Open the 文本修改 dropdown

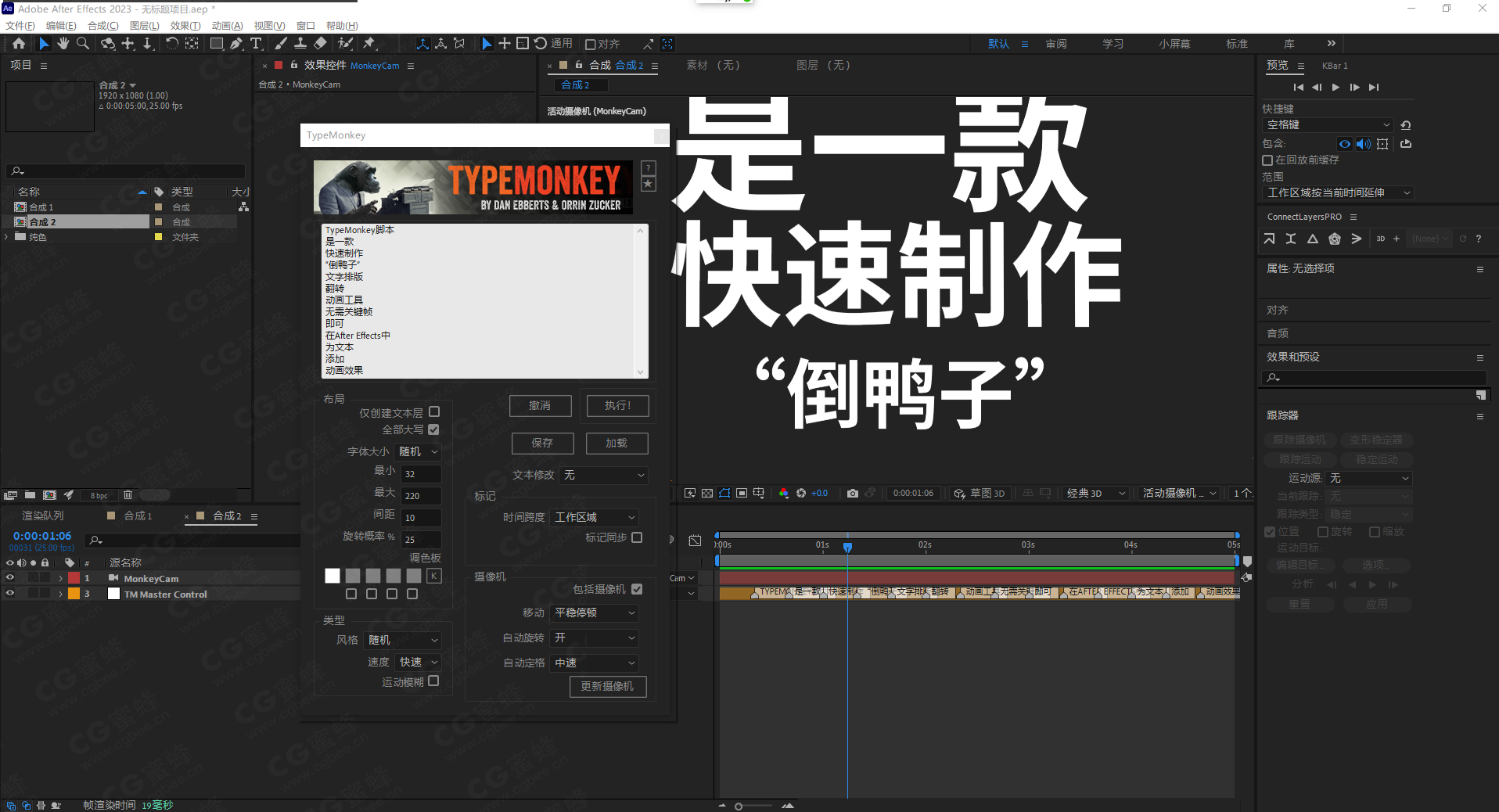(x=603, y=475)
